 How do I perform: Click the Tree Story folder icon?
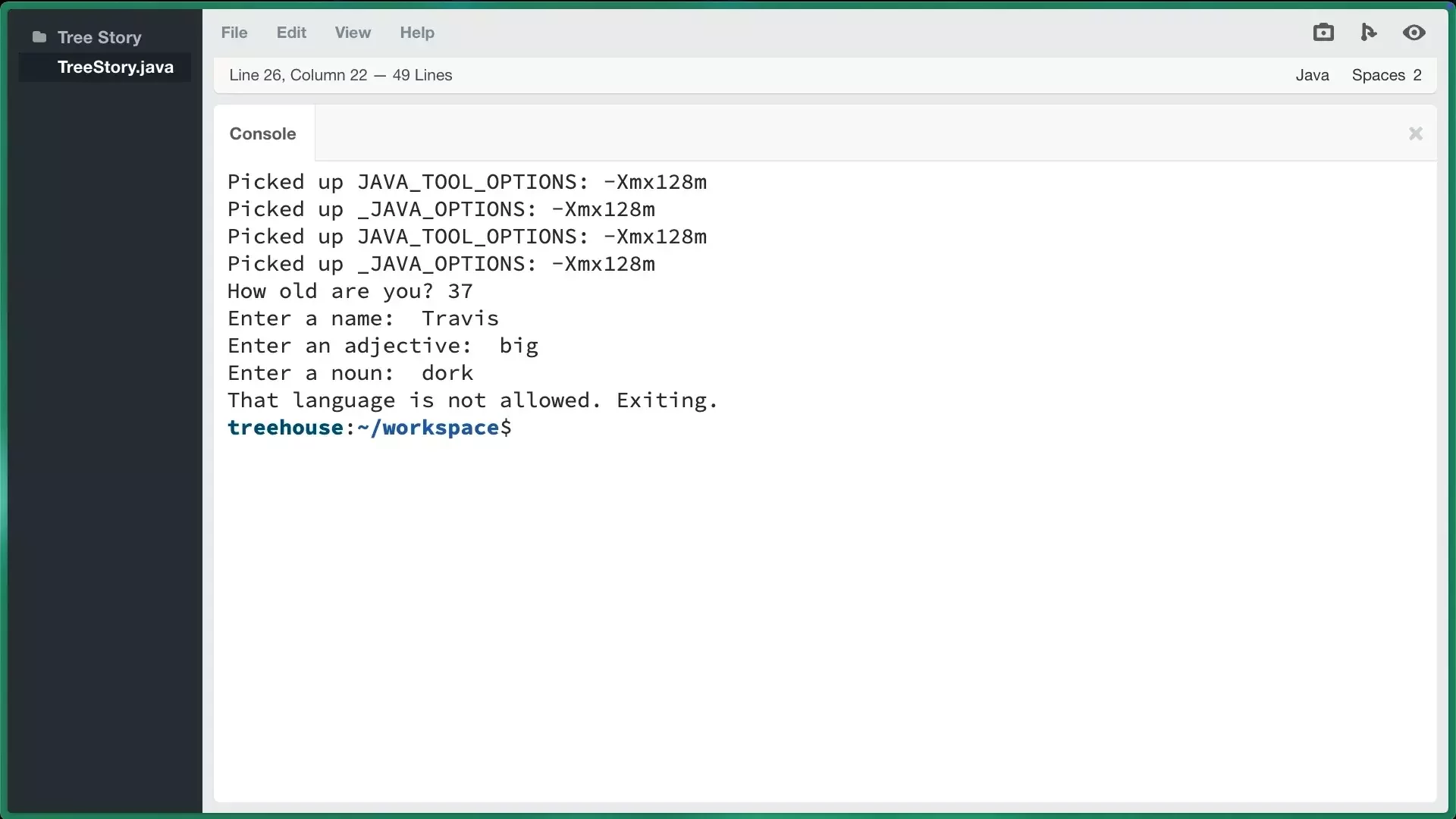39,37
